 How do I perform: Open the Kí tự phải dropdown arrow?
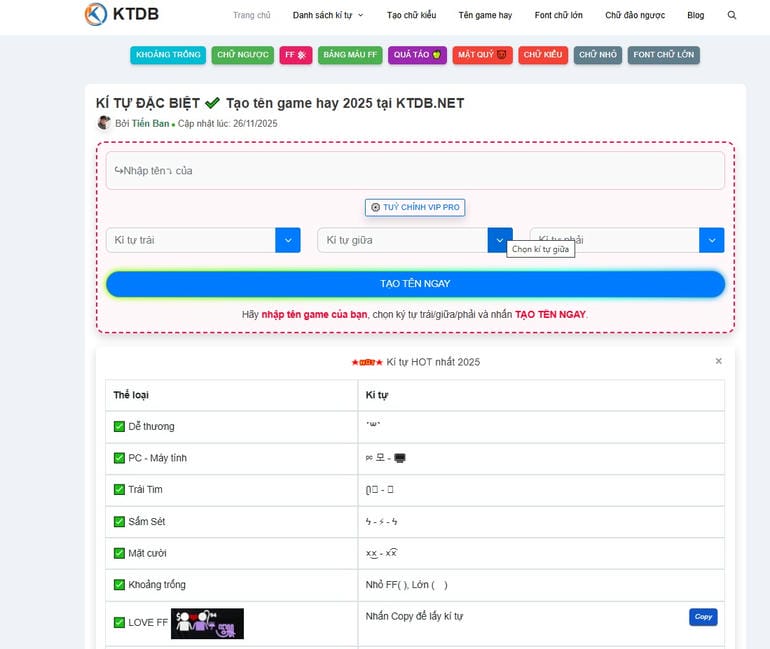(712, 240)
